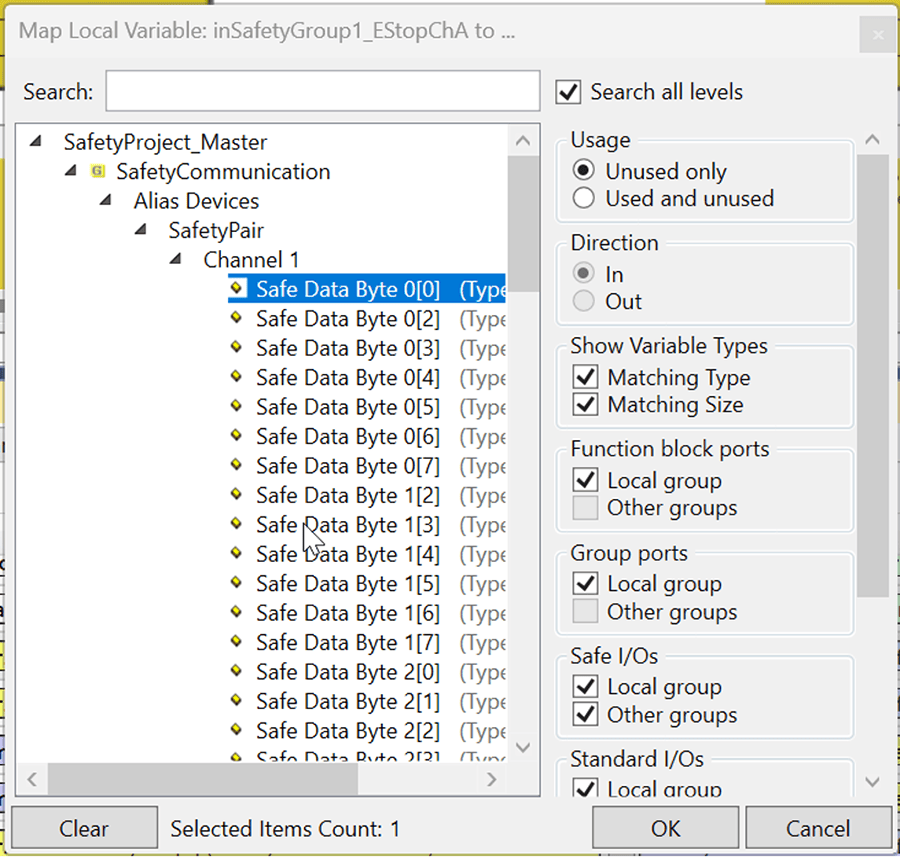Collapse the SafetyCommunication node arrow
900x857 pixels.
(71, 170)
